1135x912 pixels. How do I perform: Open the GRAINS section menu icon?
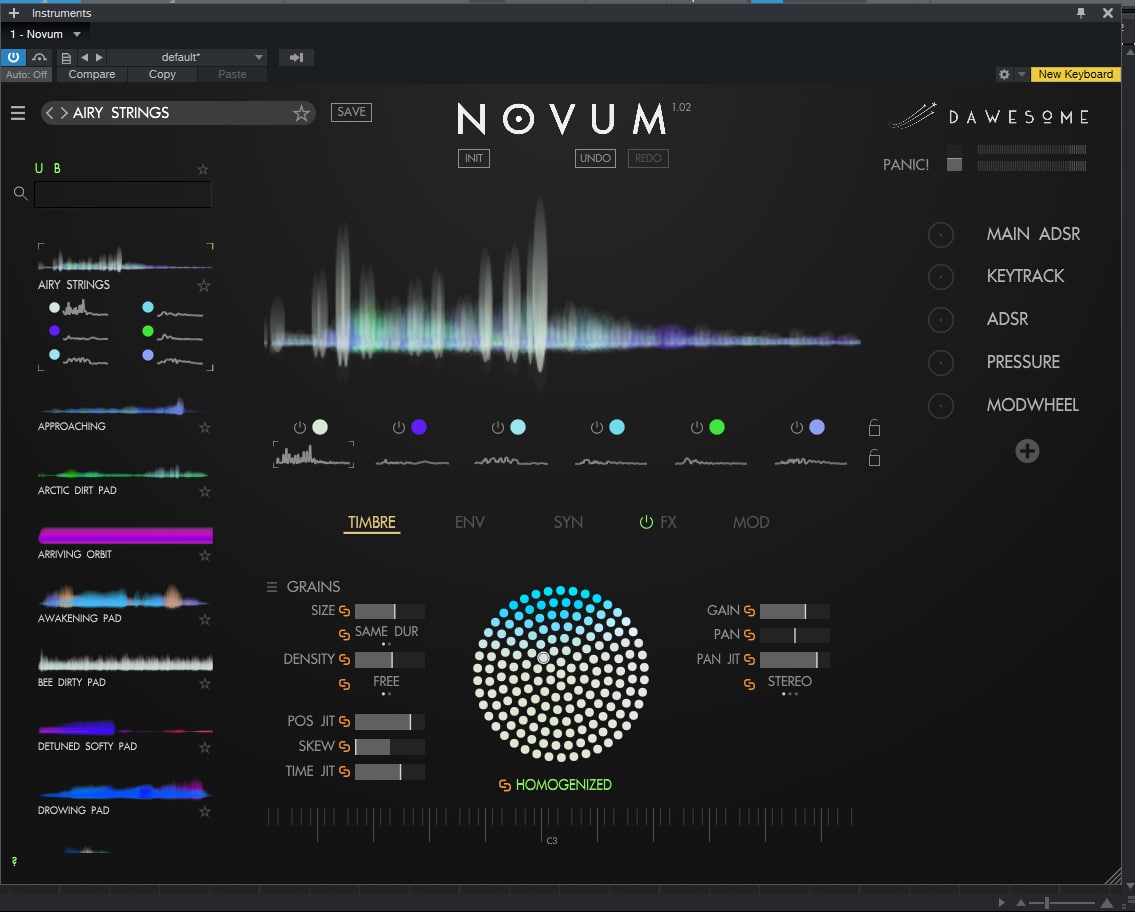[x=272, y=587]
